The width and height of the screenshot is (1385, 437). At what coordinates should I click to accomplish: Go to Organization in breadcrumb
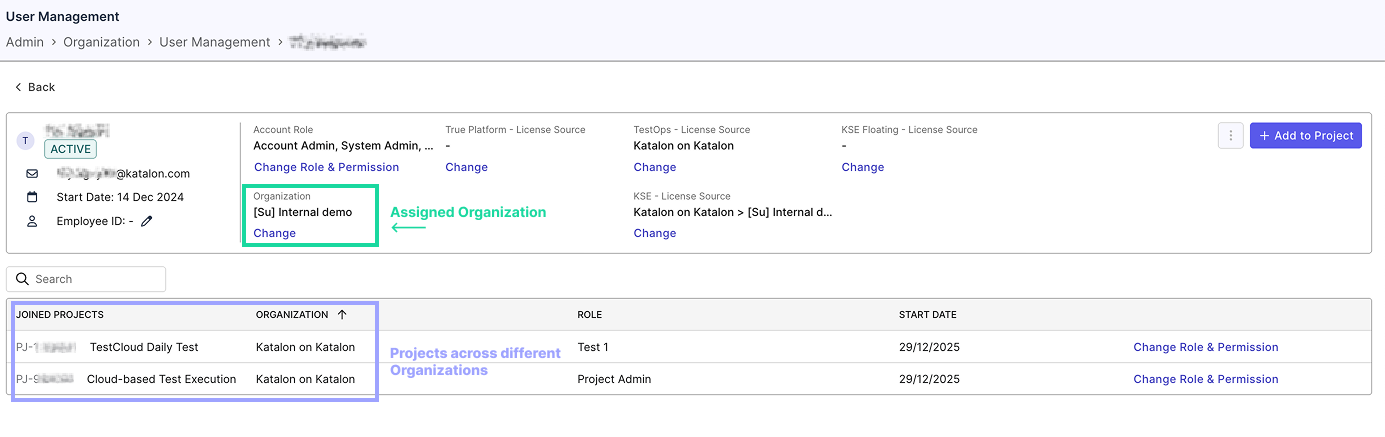(102, 42)
